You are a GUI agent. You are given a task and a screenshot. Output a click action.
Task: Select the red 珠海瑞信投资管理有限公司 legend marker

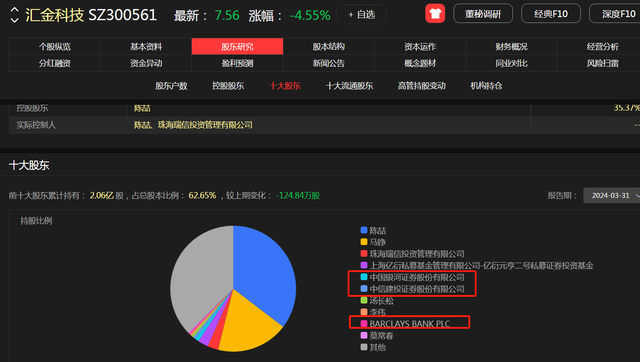364,253
